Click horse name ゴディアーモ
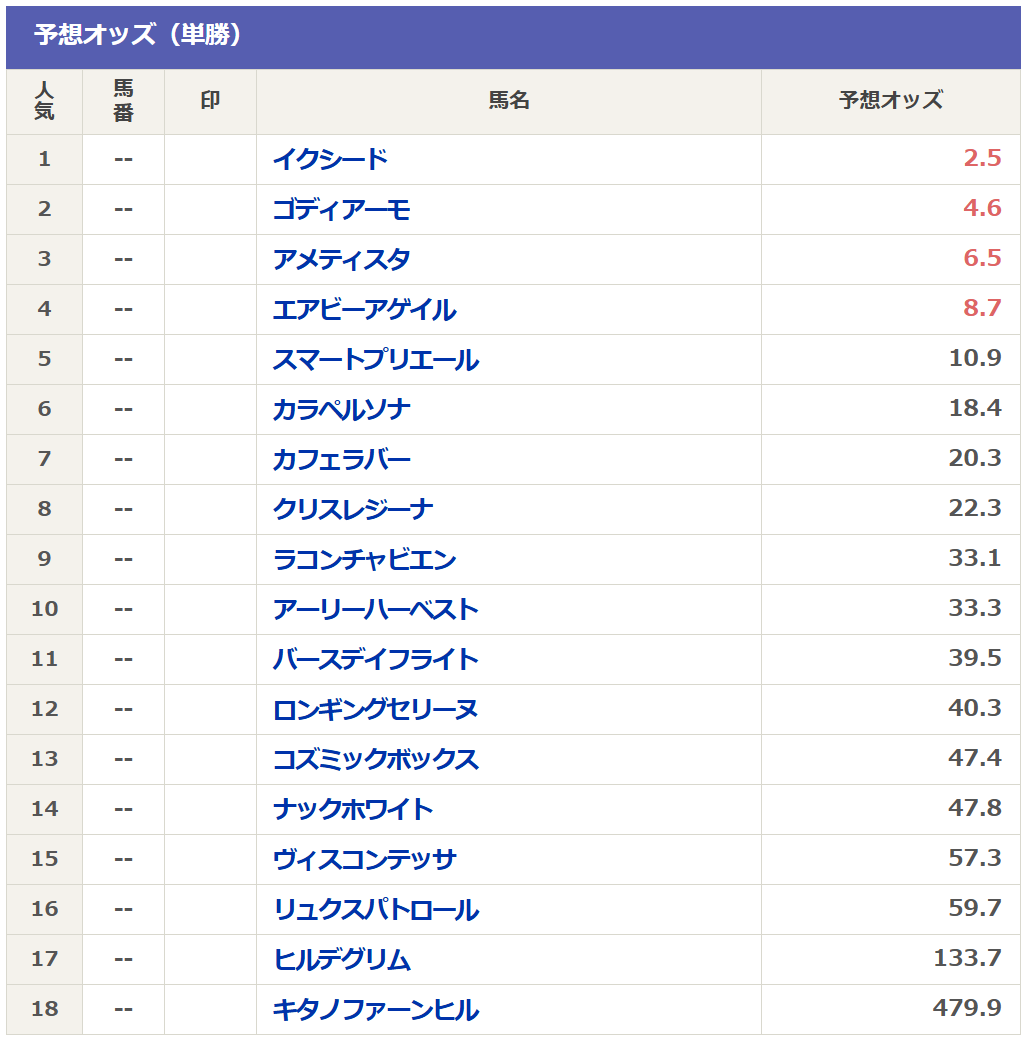Image resolution: width=1031 pixels, height=1049 pixels. tap(341, 209)
